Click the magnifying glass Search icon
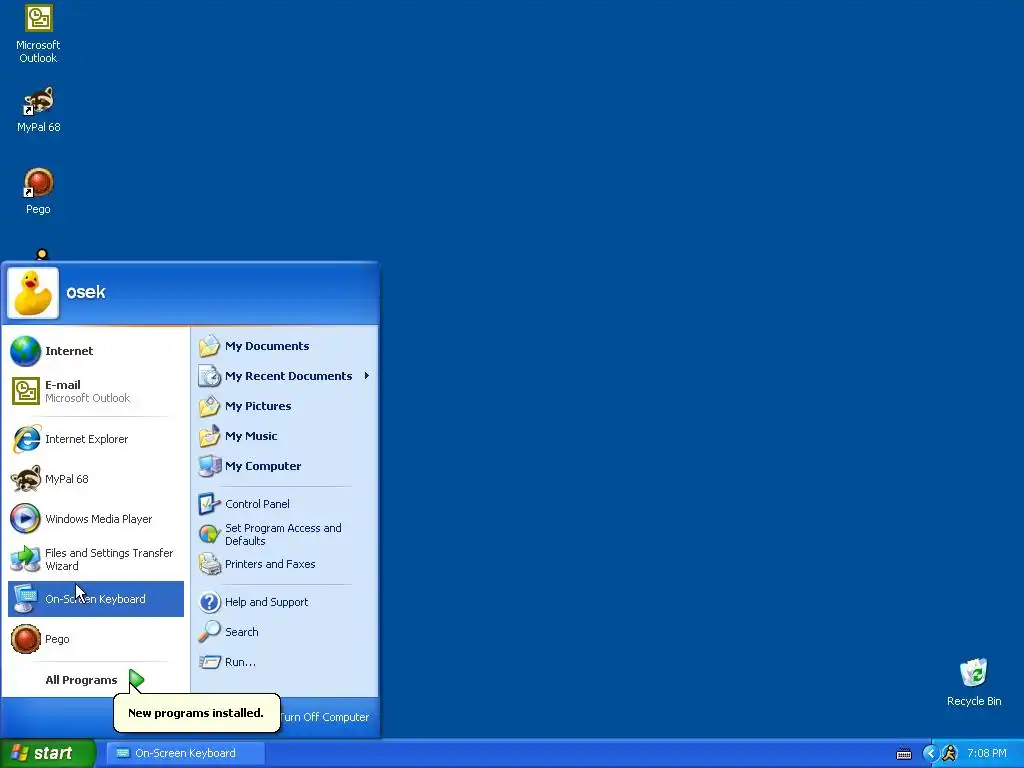 [x=209, y=632]
